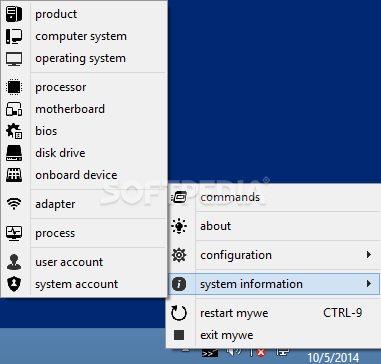The image size is (381, 364).
Task: Click the bios gear icon
Action: [x=14, y=131]
